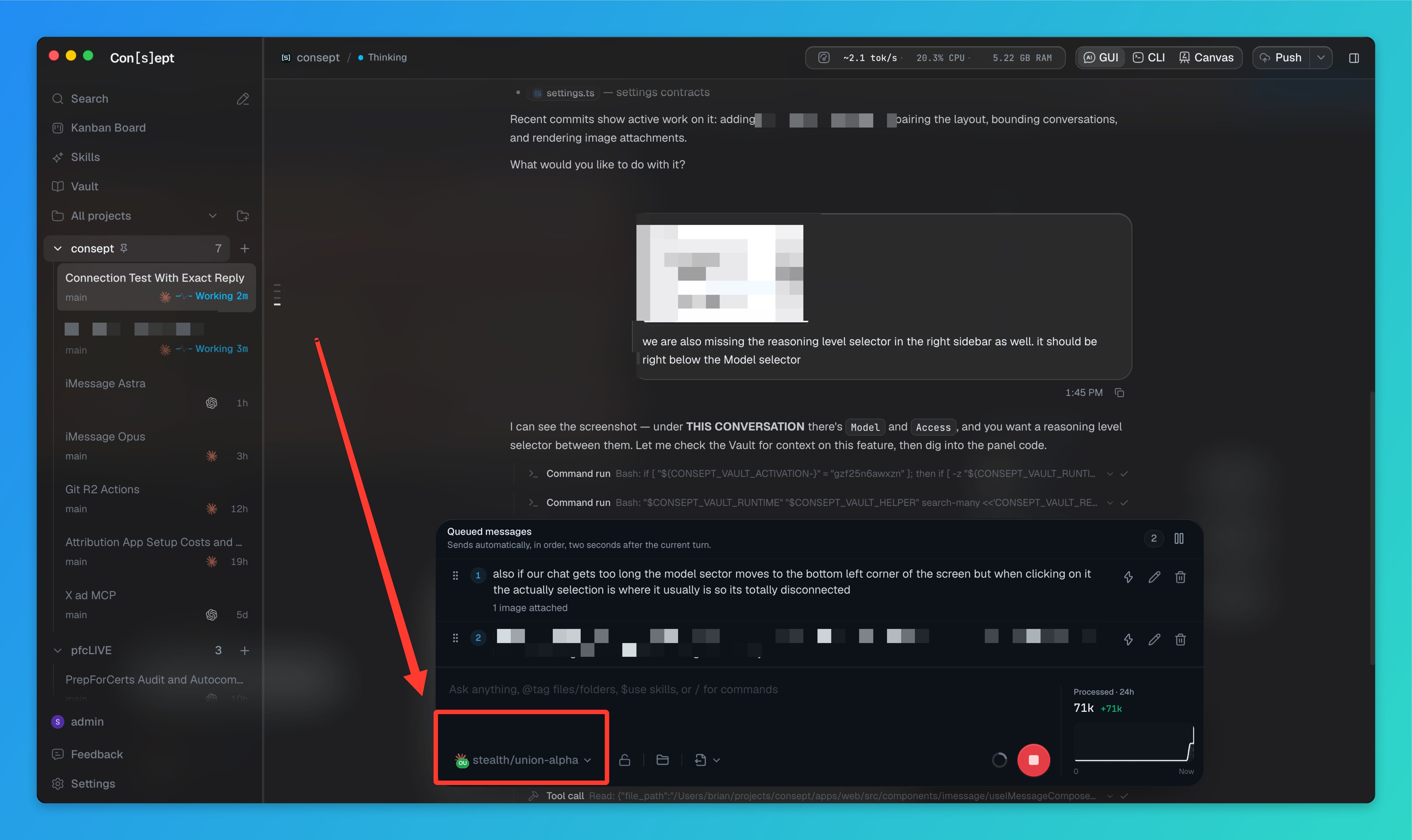Copy the 1:45 PM message
1412x840 pixels.
1119,392
